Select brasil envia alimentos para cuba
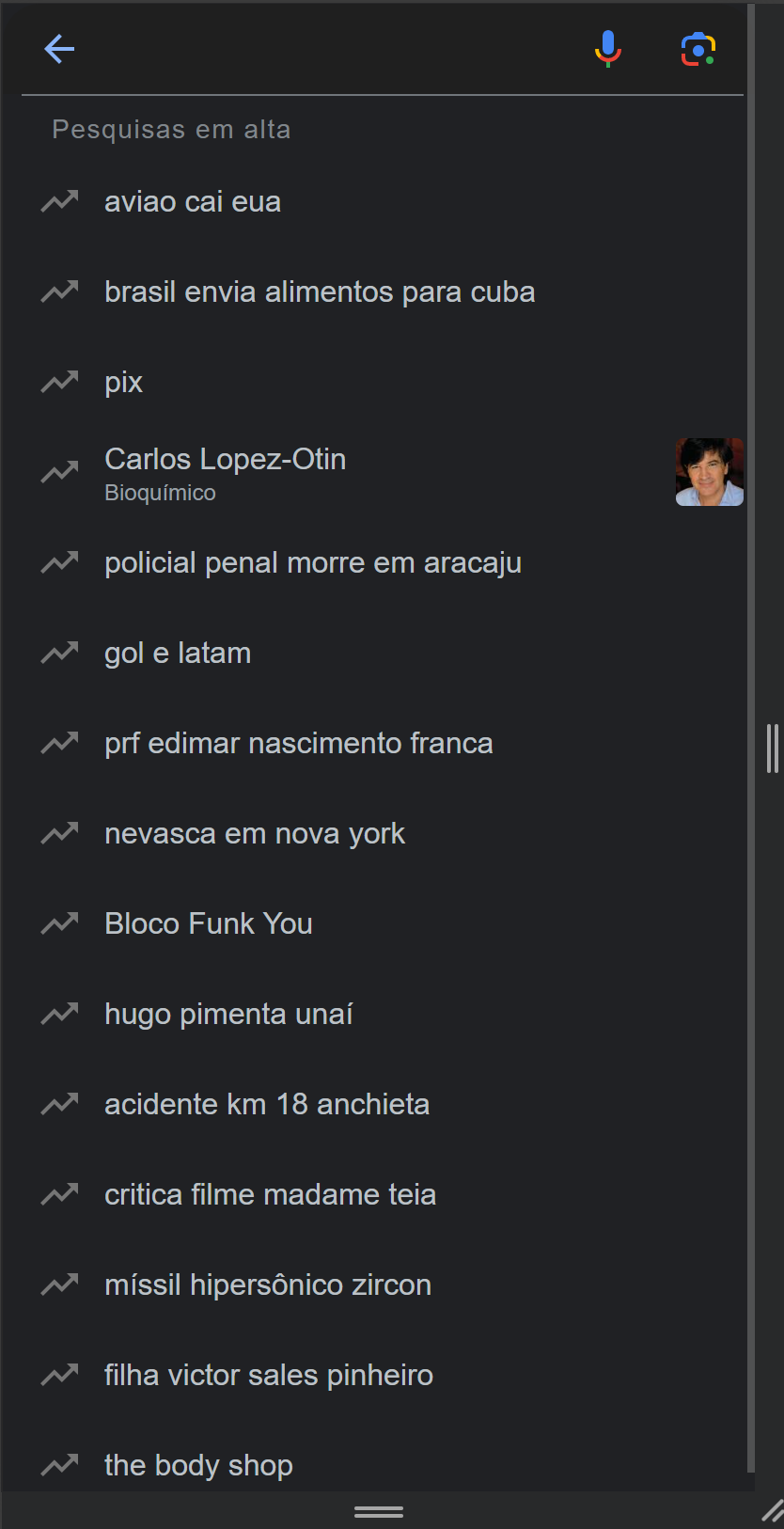The image size is (784, 1529). coord(320,292)
